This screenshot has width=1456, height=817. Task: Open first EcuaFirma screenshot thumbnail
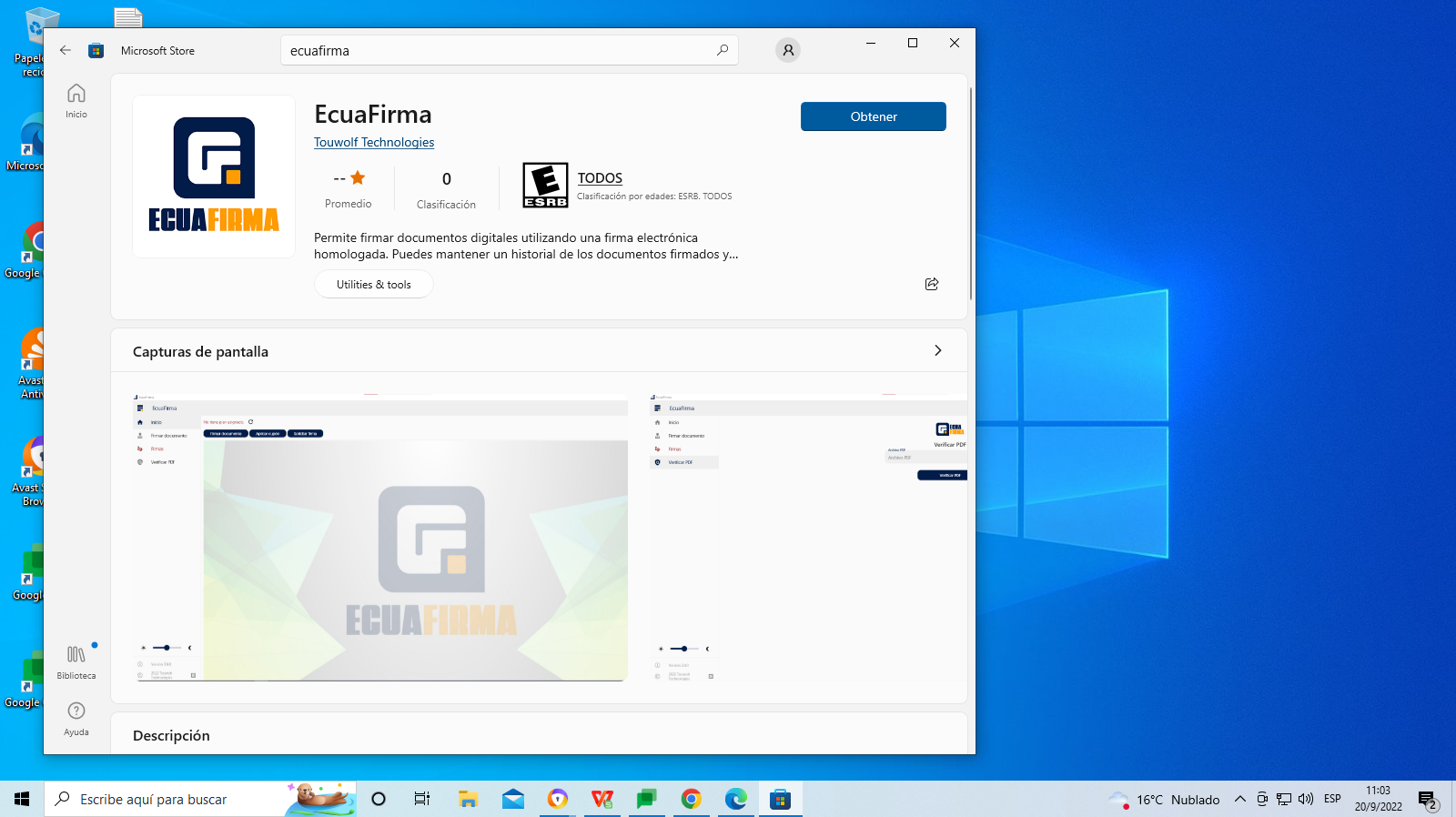click(380, 538)
